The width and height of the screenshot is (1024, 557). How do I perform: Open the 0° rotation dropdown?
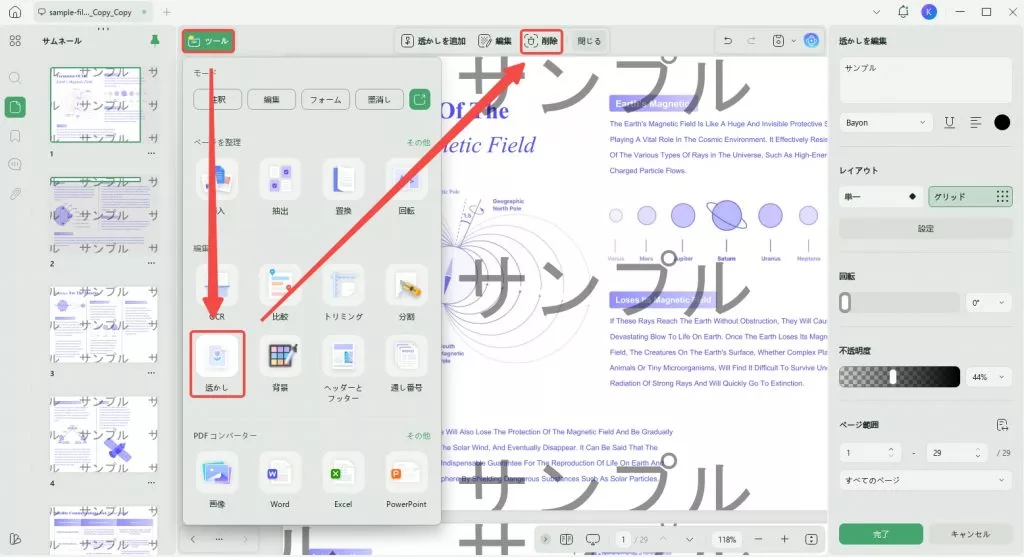coord(988,302)
